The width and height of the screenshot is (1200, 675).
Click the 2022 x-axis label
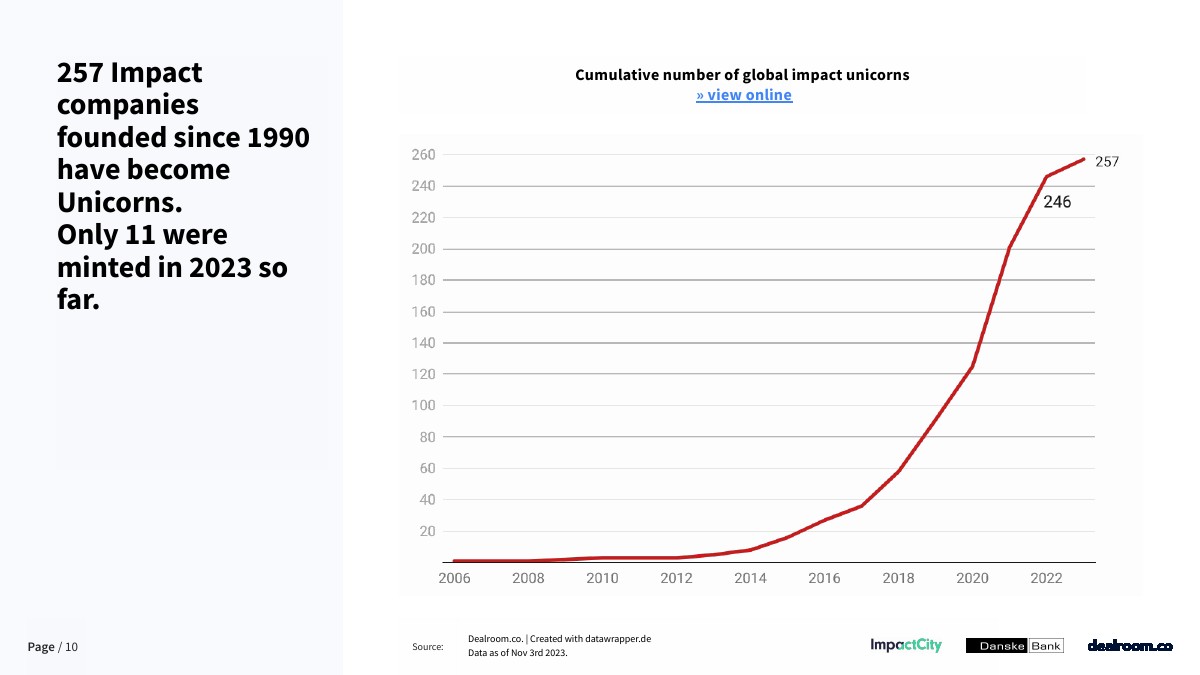(1046, 578)
